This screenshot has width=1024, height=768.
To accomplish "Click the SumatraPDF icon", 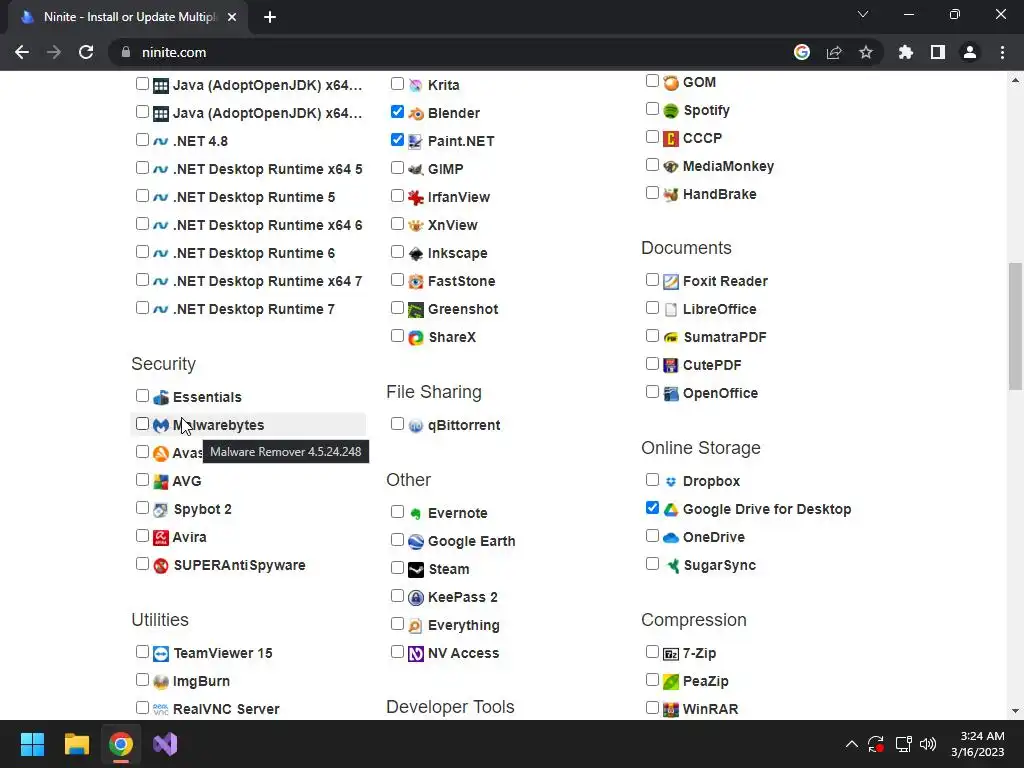I will pyautogui.click(x=671, y=338).
